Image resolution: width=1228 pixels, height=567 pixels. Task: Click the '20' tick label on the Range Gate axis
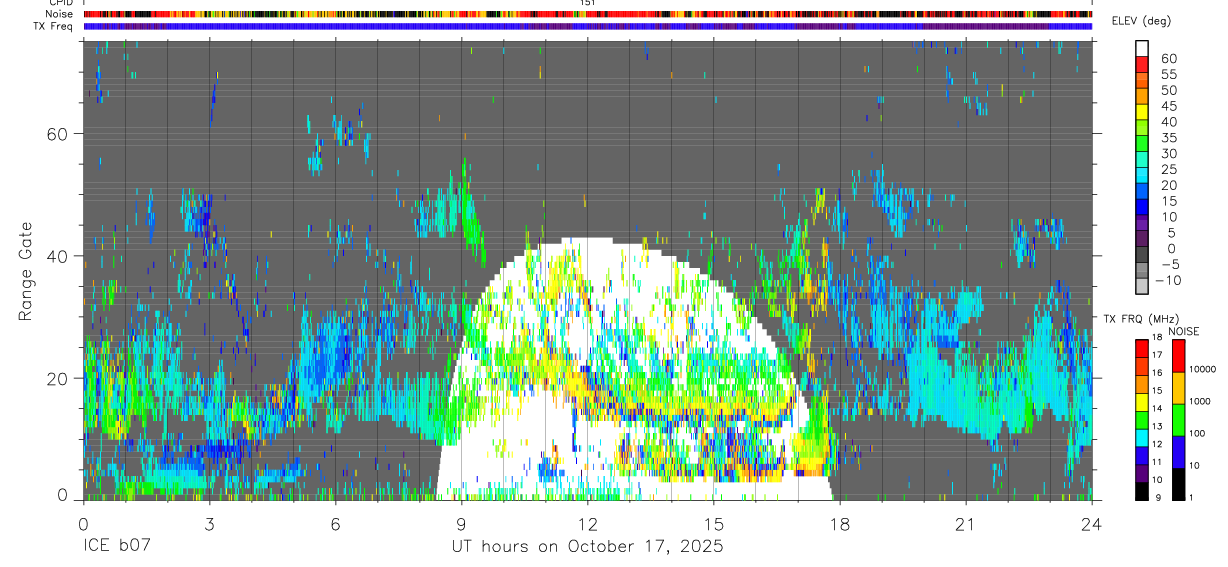pos(58,378)
